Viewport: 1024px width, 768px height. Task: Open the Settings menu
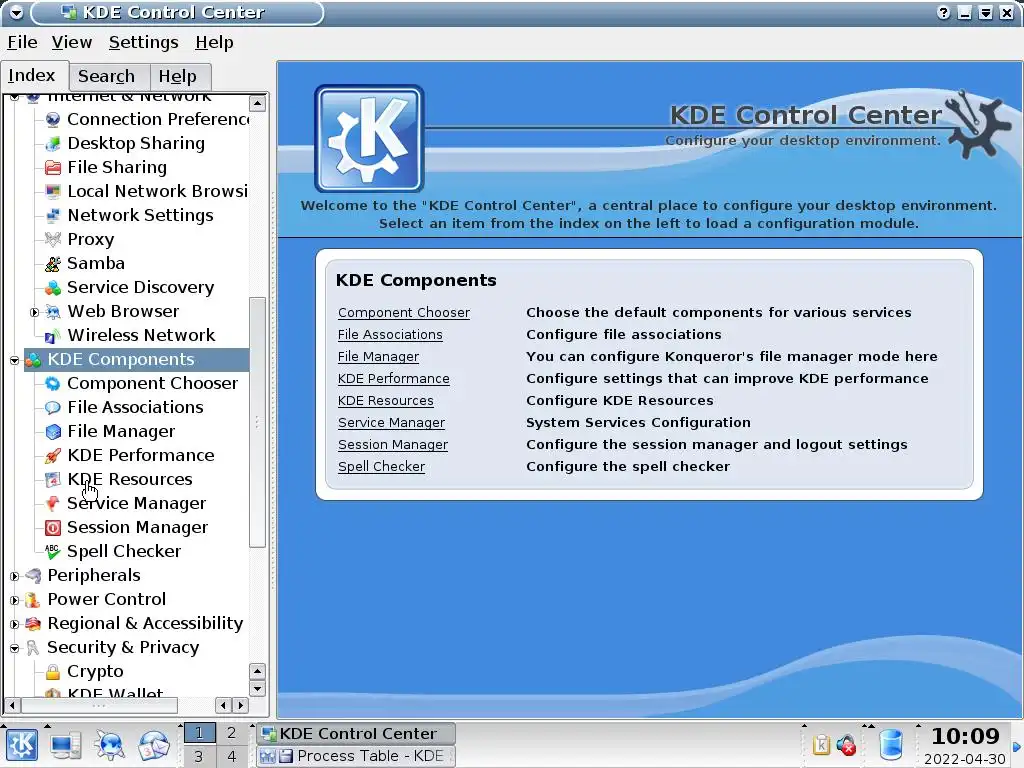pos(144,42)
